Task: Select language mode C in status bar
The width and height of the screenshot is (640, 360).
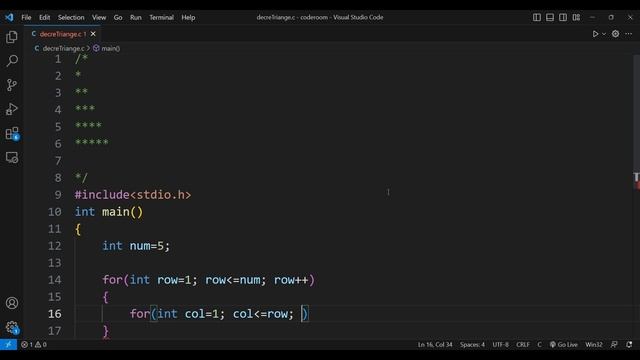Action: click(x=539, y=344)
